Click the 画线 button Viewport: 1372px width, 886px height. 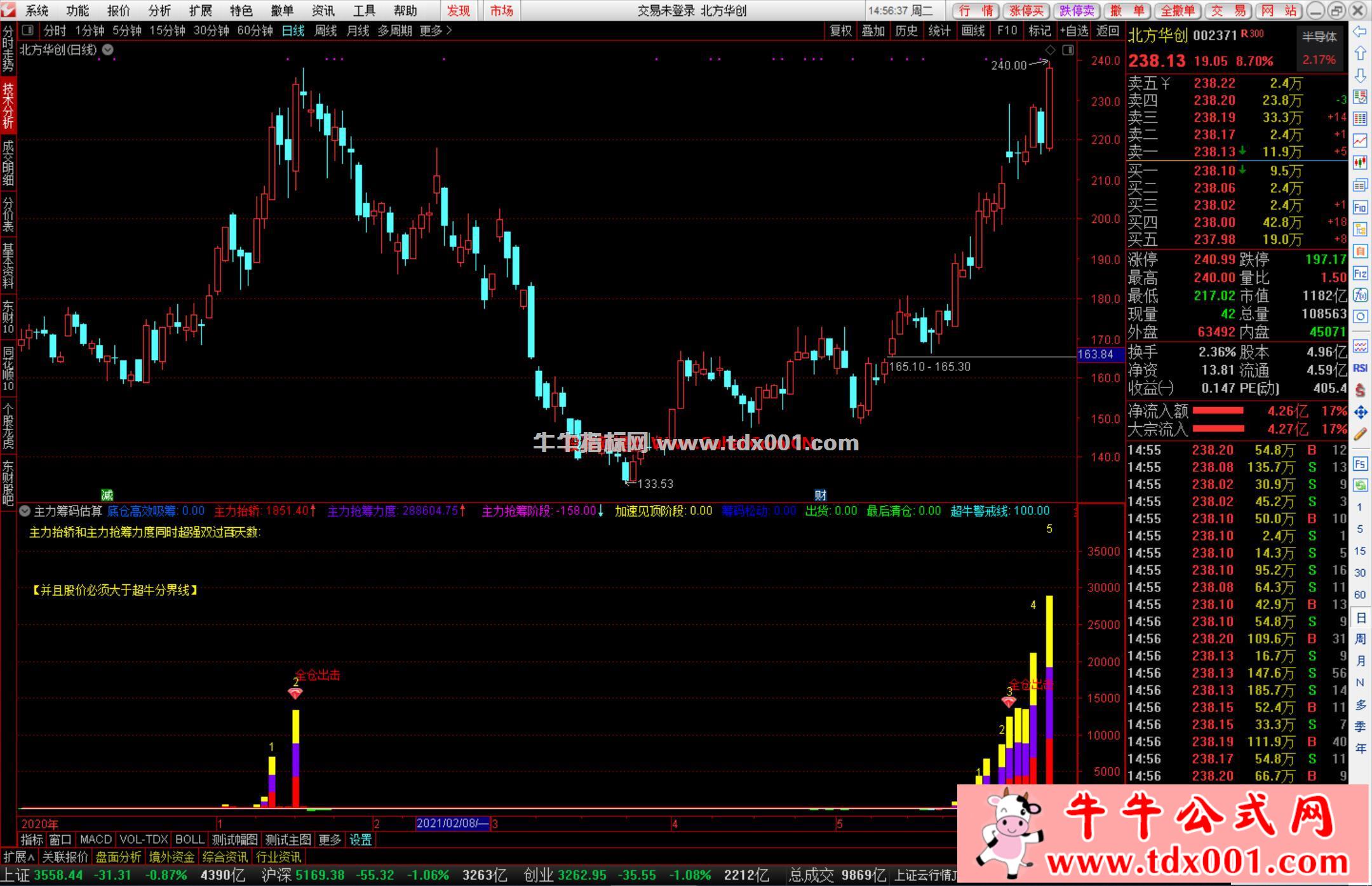972,30
